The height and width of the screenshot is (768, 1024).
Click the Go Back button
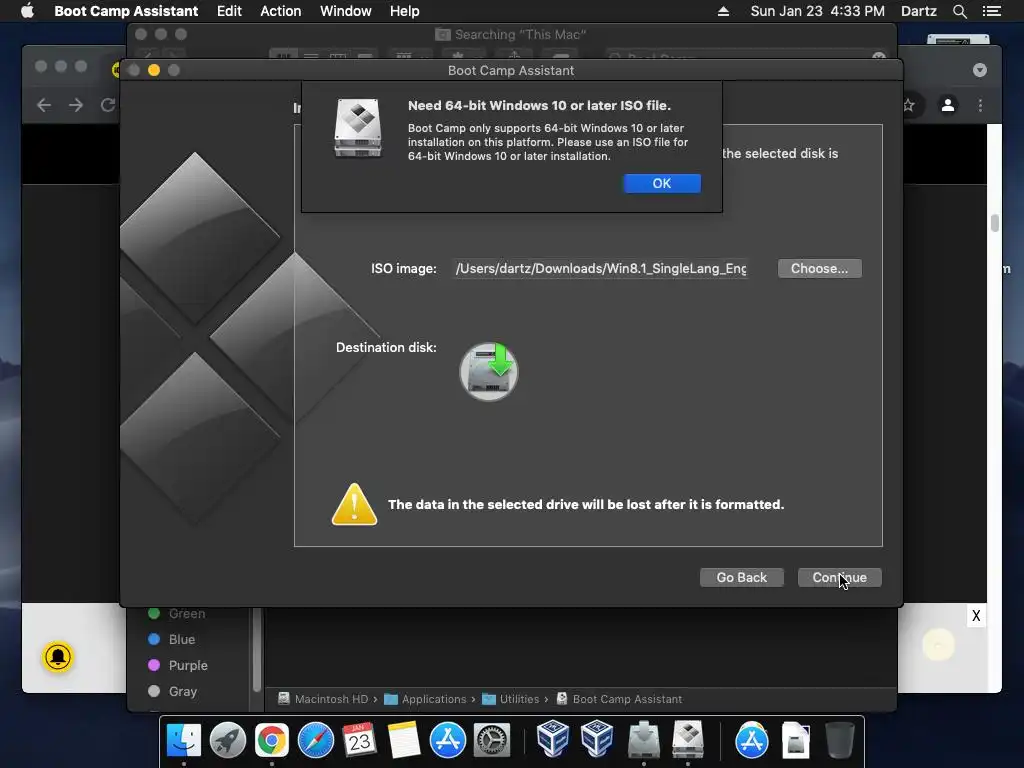[x=741, y=577]
